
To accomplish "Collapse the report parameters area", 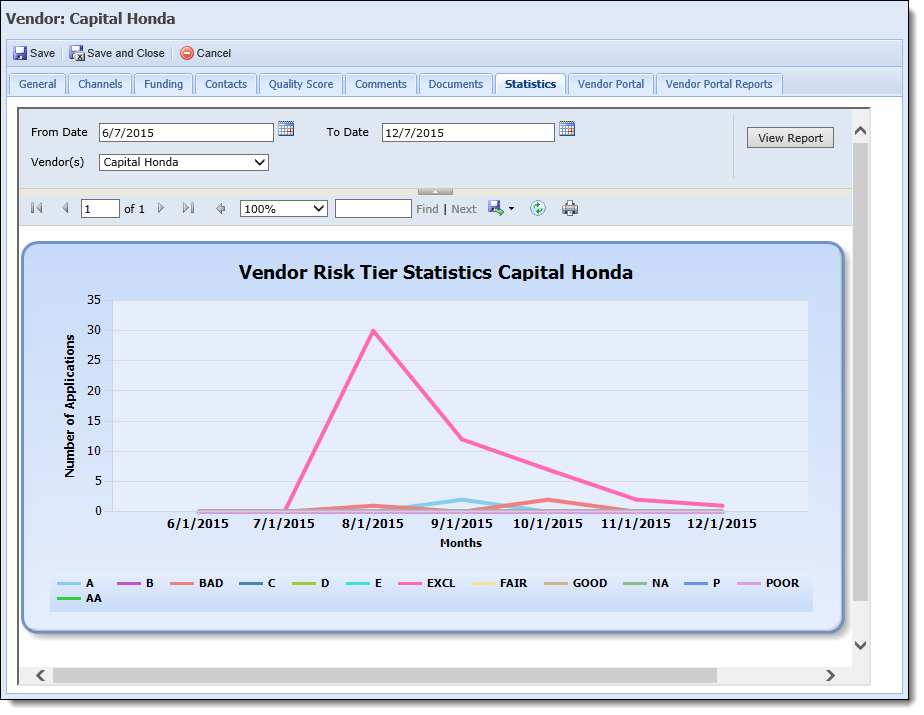I will click(435, 192).
